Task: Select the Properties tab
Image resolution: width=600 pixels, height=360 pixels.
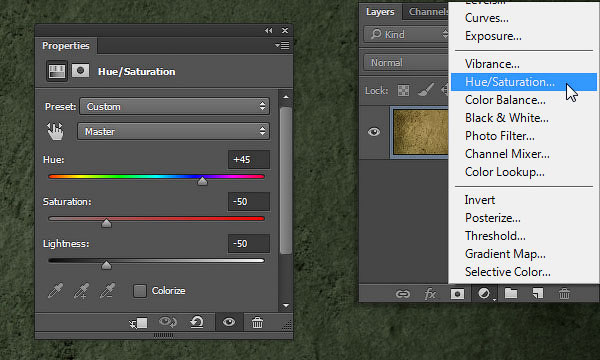Action: coord(66,46)
